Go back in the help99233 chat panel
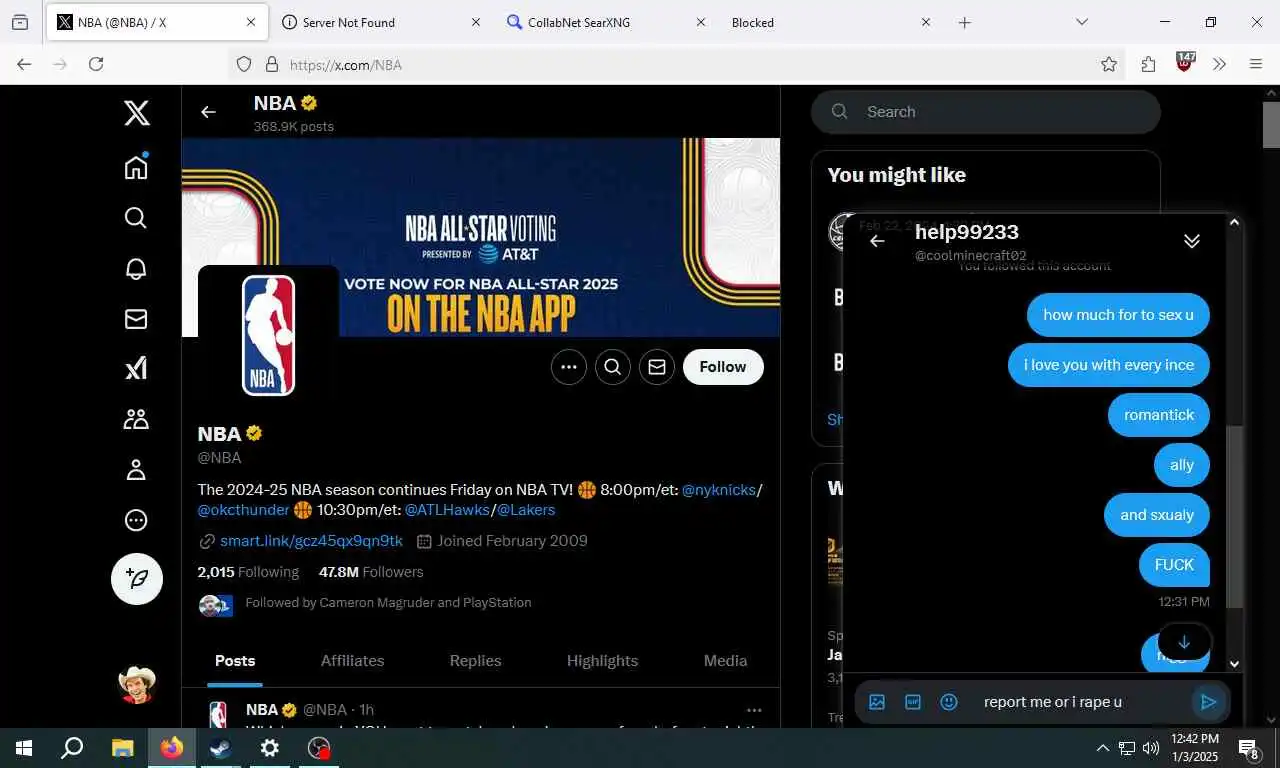 877,241
